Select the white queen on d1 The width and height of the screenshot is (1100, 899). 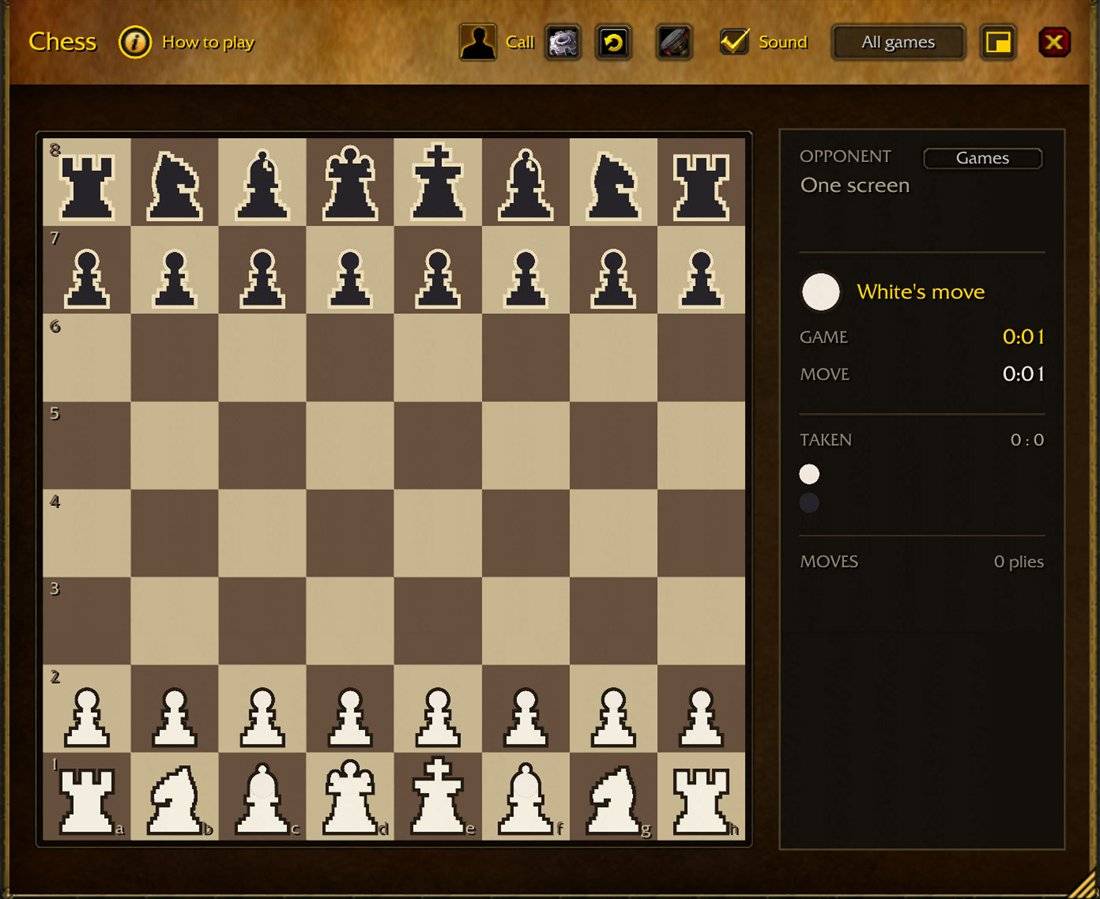(x=350, y=797)
